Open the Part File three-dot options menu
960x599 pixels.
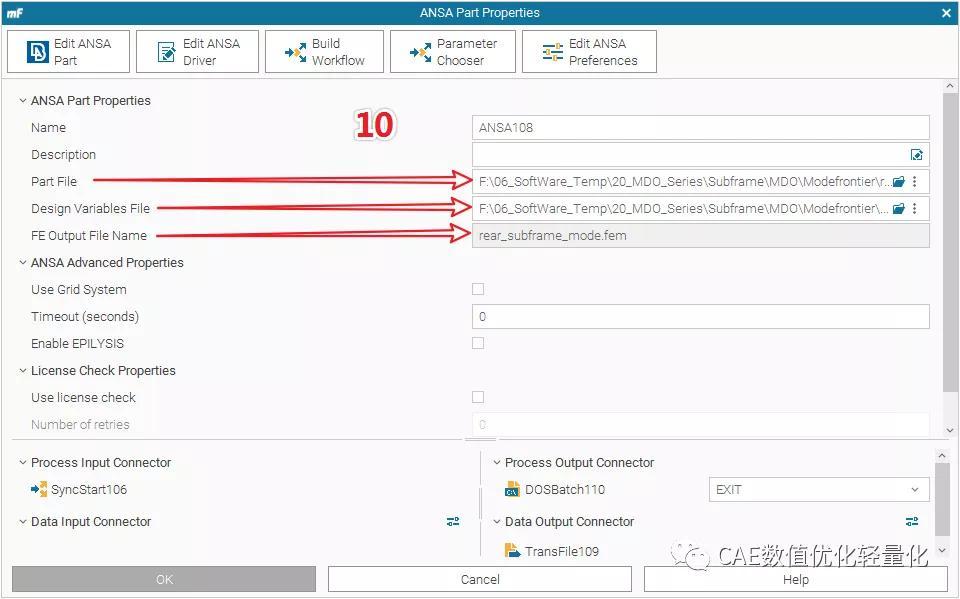(915, 182)
